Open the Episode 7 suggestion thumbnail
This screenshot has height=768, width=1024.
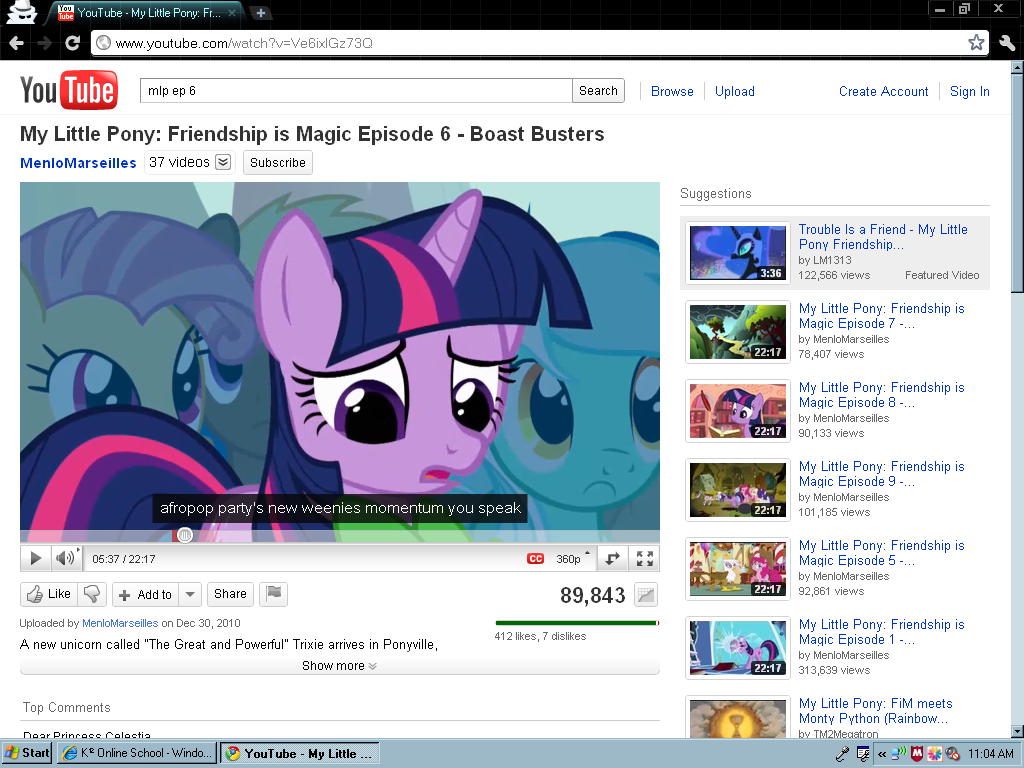point(738,332)
